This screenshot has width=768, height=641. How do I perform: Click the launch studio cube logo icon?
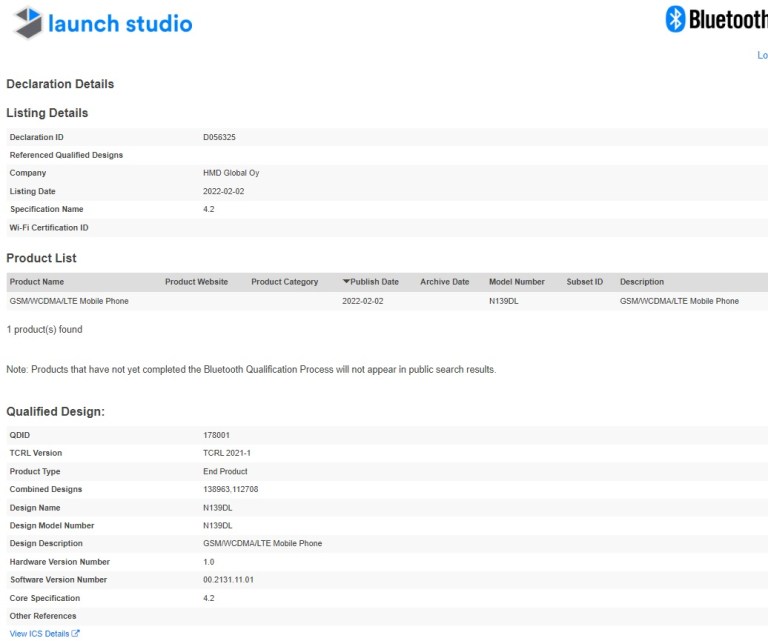(x=27, y=23)
